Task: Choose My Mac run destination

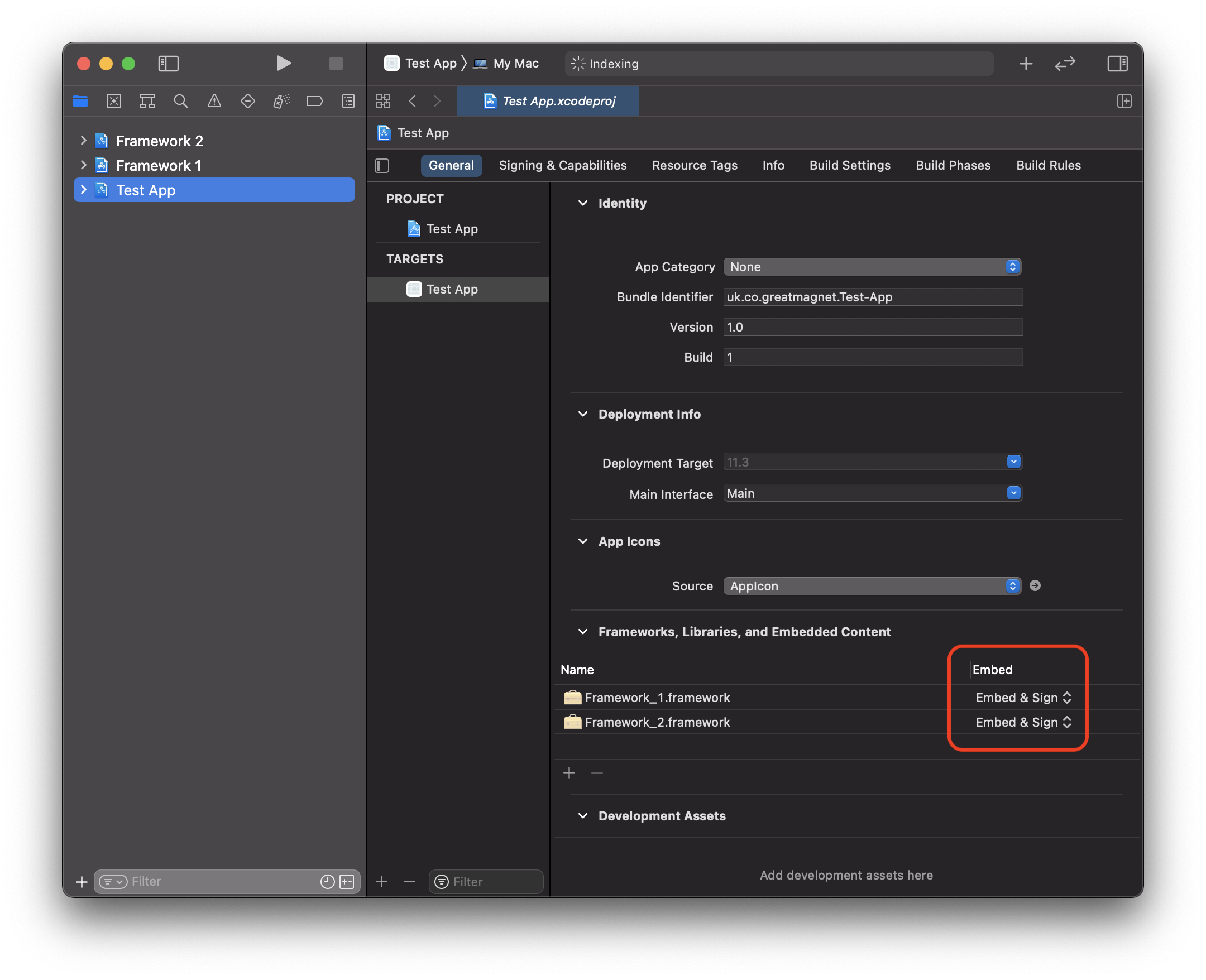Action: pyautogui.click(x=506, y=63)
